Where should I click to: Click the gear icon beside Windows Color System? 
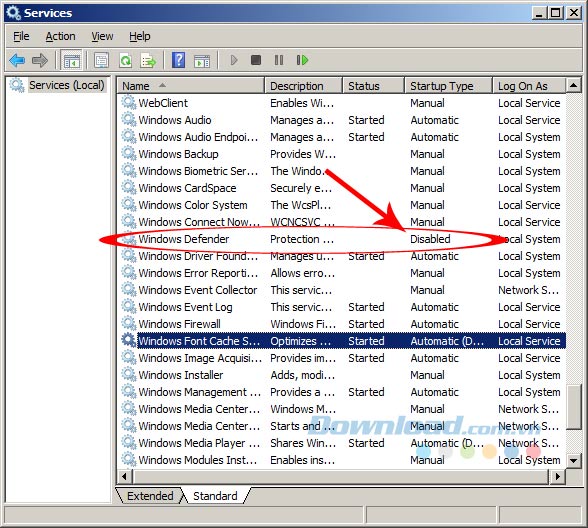pyautogui.click(x=129, y=204)
